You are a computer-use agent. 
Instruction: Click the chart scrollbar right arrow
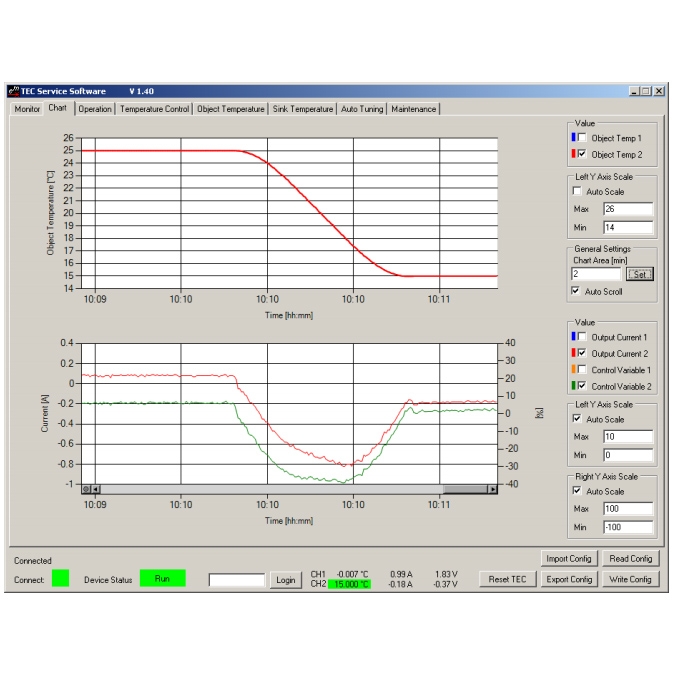pyautogui.click(x=492, y=489)
